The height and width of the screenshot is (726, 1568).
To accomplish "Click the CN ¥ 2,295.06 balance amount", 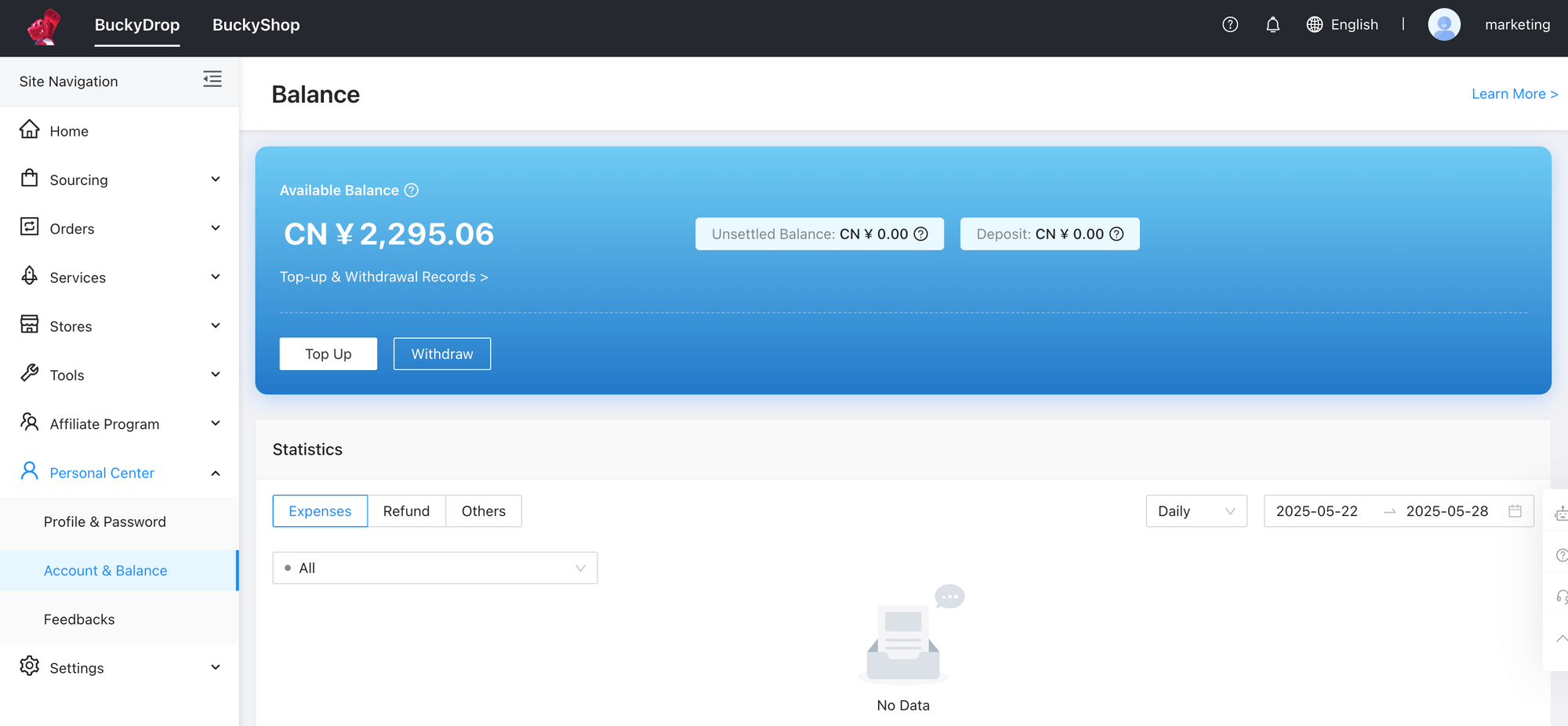I will click(x=389, y=234).
